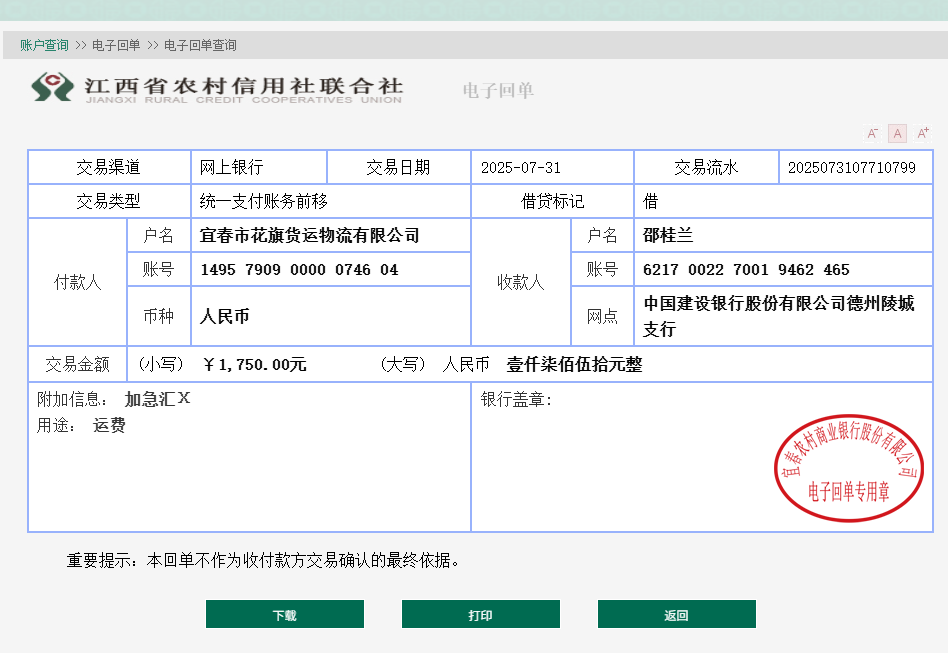Viewport: 948px width, 653px height.
Task: Click payee account 6217 0022 7001 9462 465
Action: coord(746,270)
